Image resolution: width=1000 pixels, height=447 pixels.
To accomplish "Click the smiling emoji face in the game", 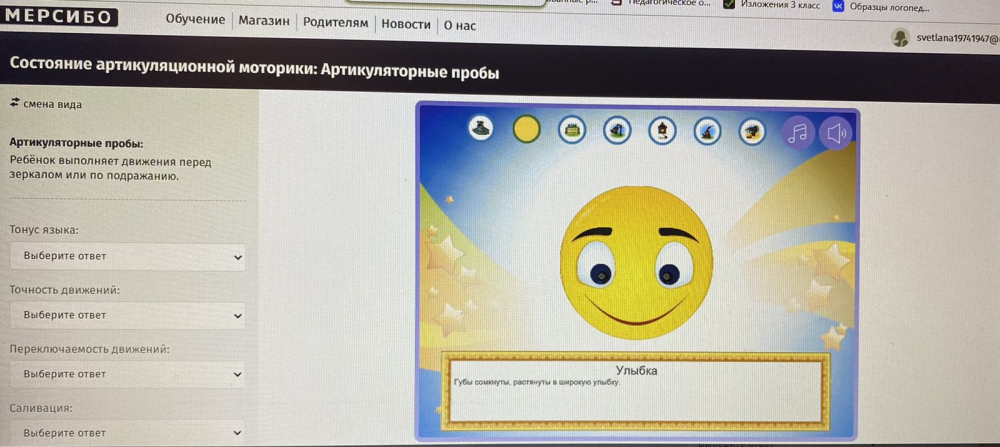I will click(636, 262).
